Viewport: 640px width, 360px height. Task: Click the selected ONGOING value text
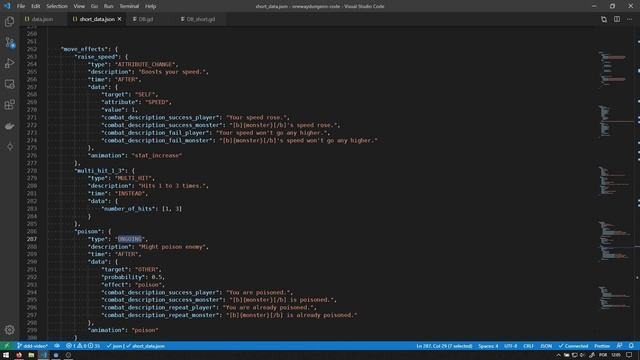point(129,239)
